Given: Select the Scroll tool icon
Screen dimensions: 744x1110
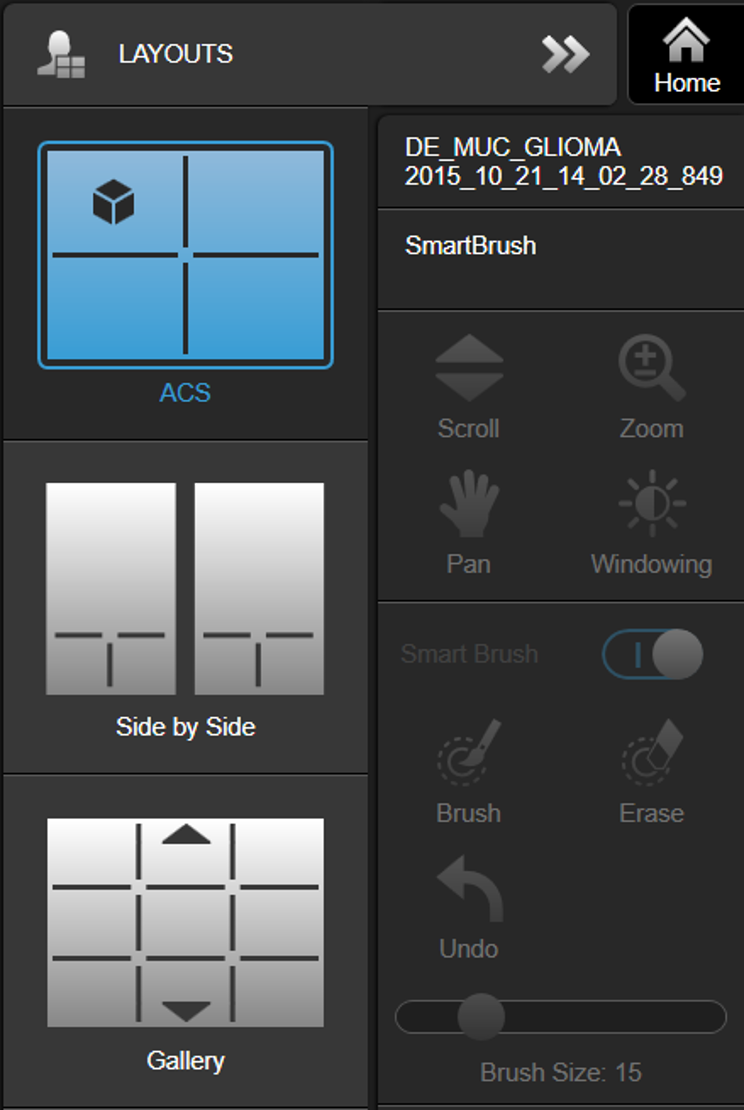Looking at the screenshot, I should (x=469, y=368).
